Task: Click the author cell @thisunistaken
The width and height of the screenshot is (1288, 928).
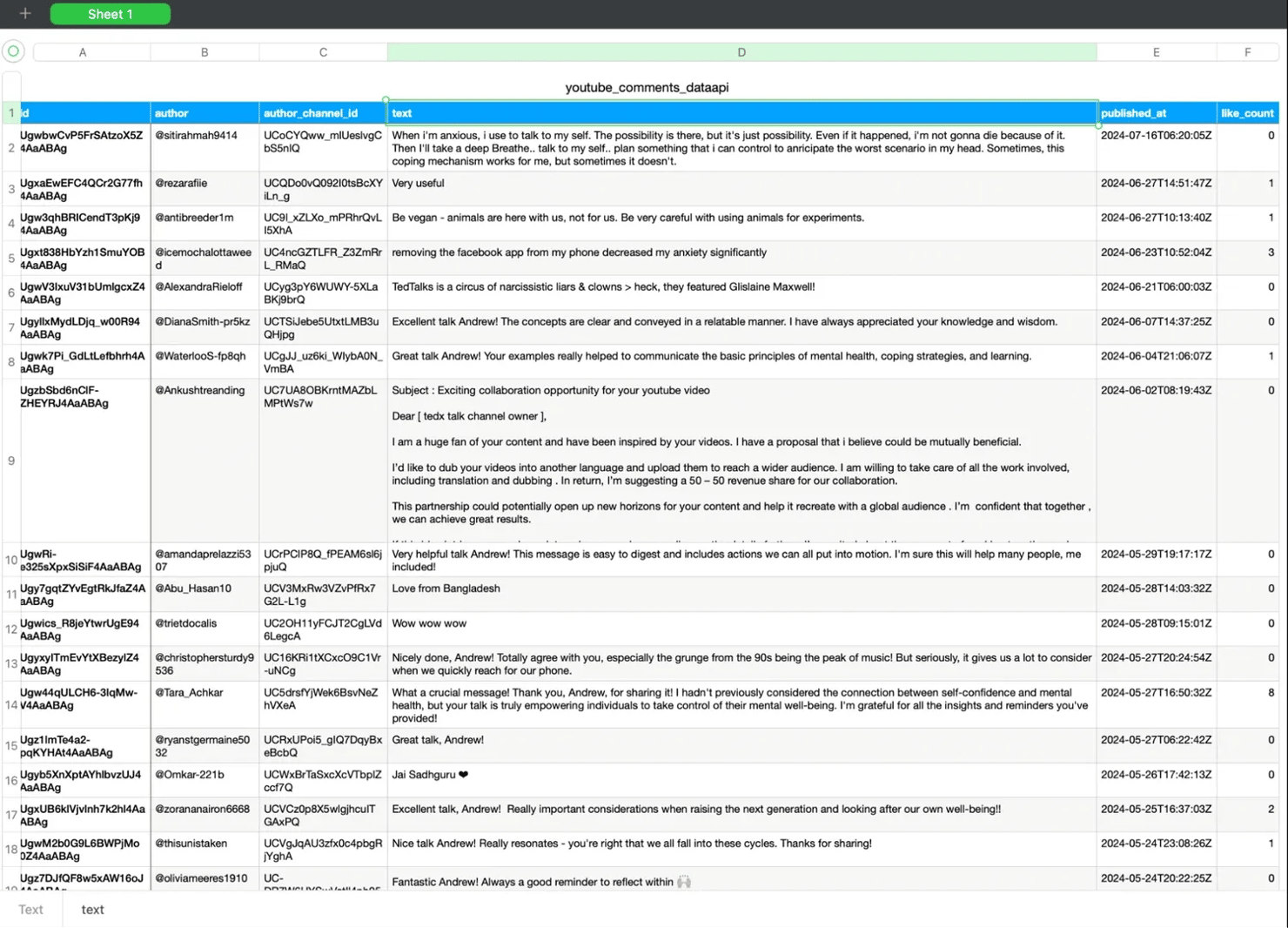Action: click(x=205, y=850)
